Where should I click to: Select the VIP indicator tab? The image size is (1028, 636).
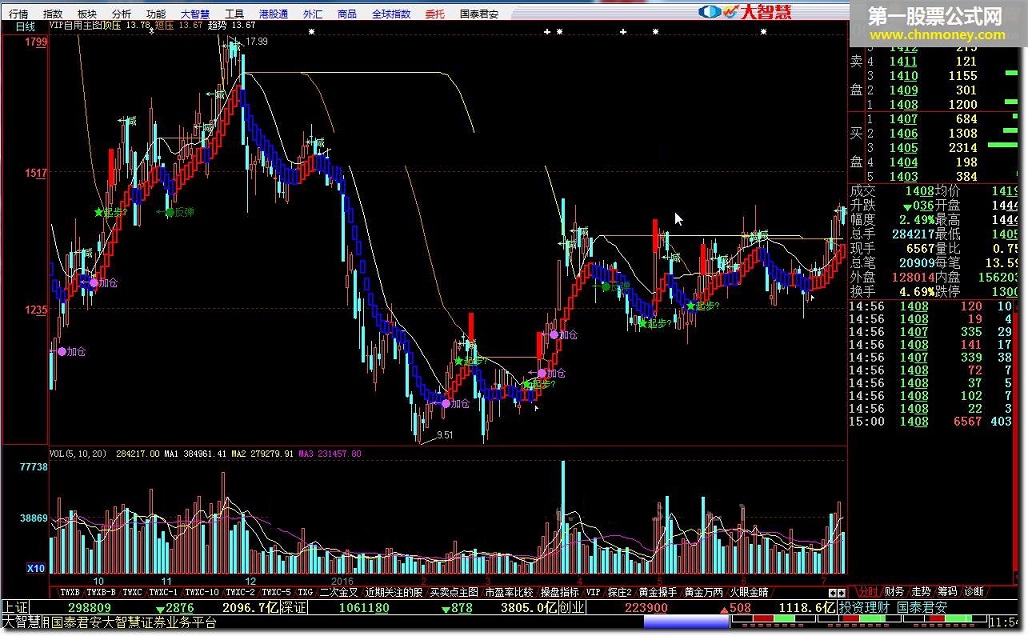click(x=593, y=592)
